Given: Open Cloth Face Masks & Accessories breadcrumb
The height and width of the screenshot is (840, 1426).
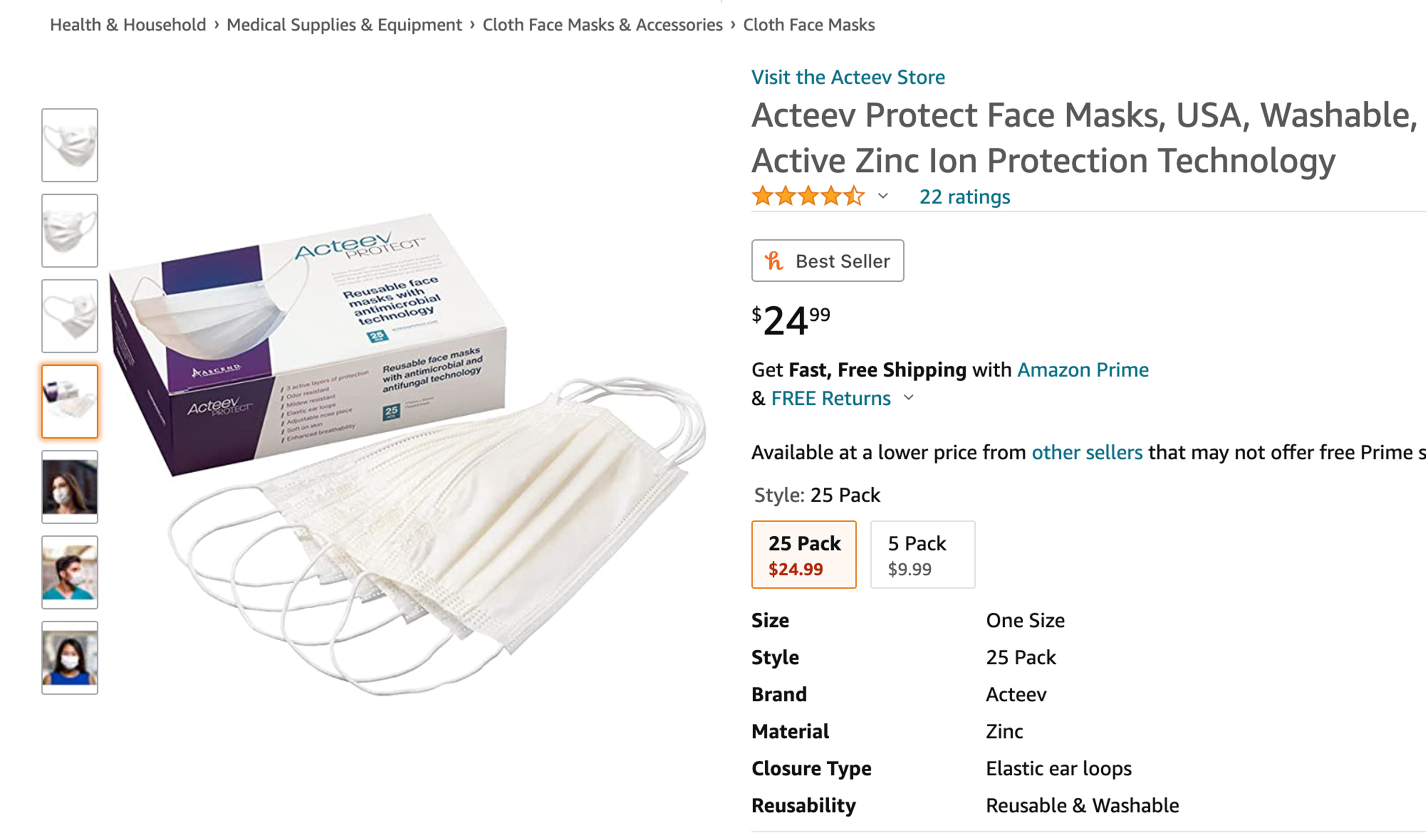Looking at the screenshot, I should 602,25.
